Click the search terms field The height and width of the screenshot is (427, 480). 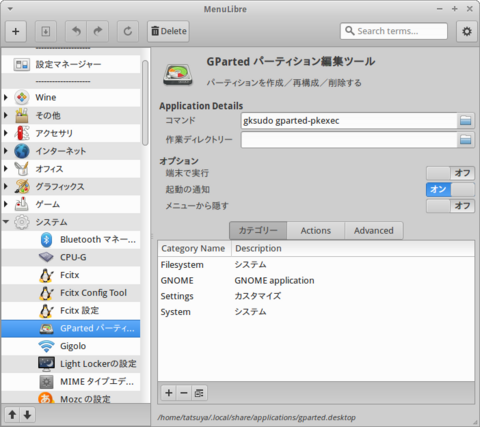tap(394, 31)
